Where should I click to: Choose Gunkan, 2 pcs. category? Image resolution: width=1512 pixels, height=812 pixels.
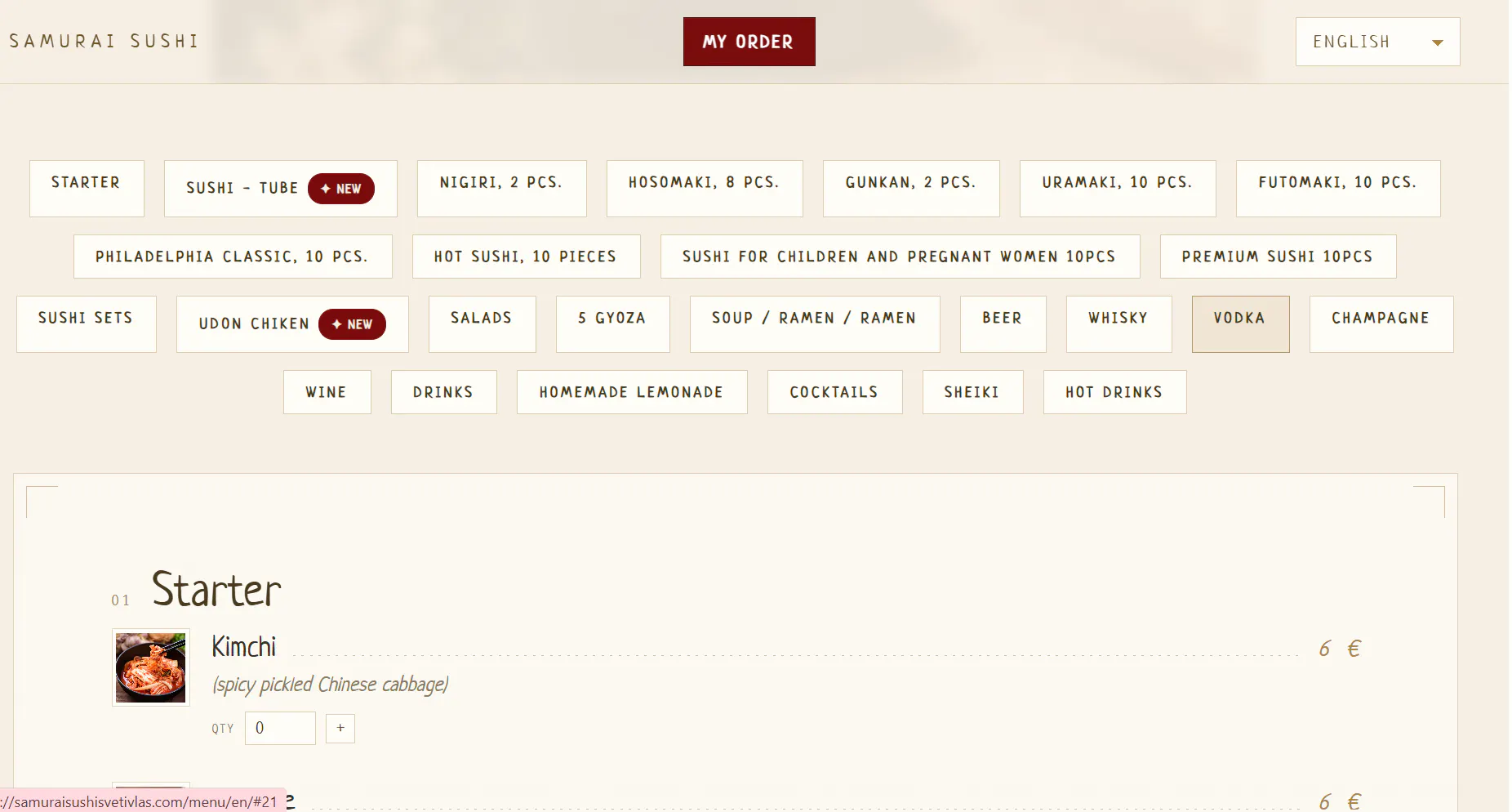911,189
